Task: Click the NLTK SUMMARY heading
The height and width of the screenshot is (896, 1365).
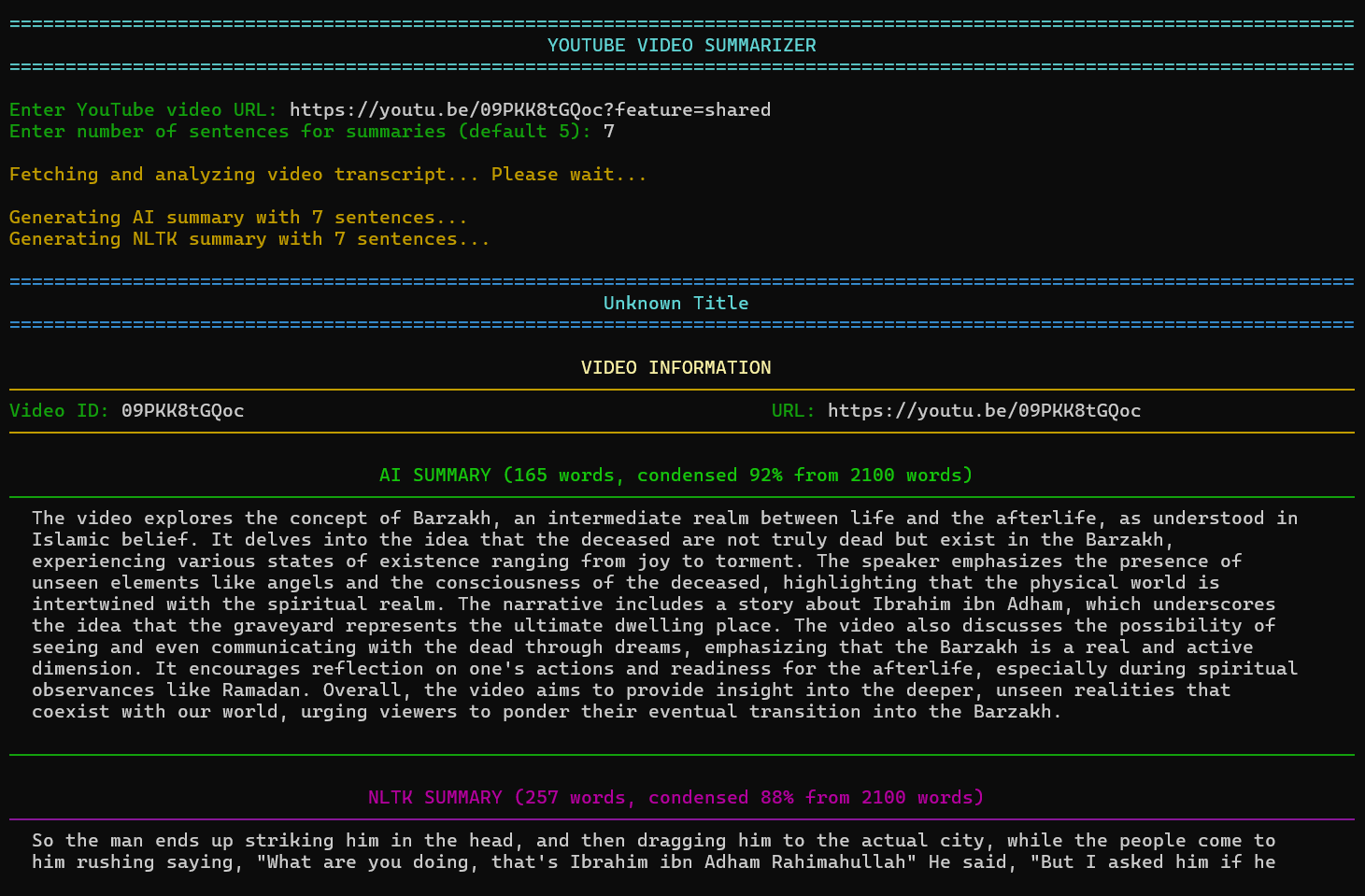Action: (x=675, y=798)
